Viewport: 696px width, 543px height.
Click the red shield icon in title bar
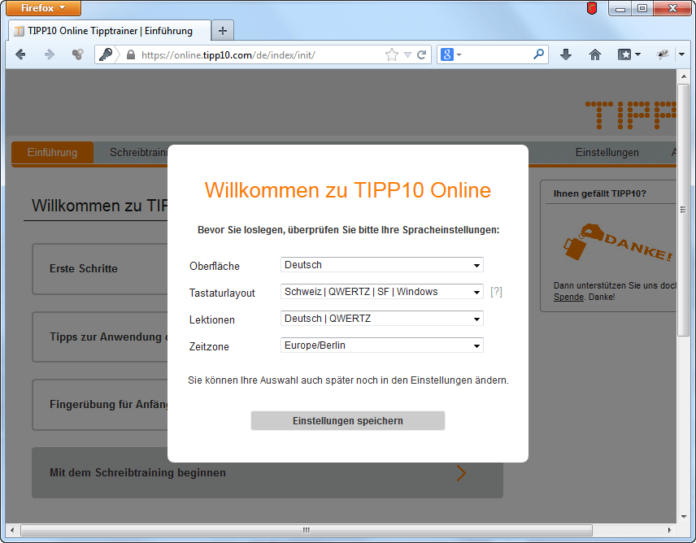592,8
